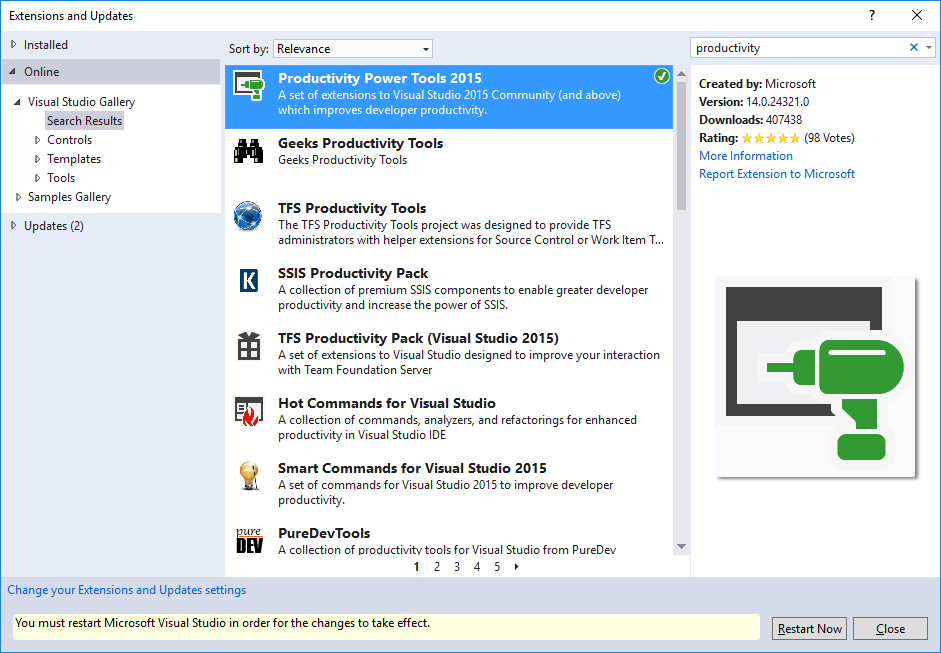Click the next page arrow in pagination
The image size is (941, 653).
point(517,567)
